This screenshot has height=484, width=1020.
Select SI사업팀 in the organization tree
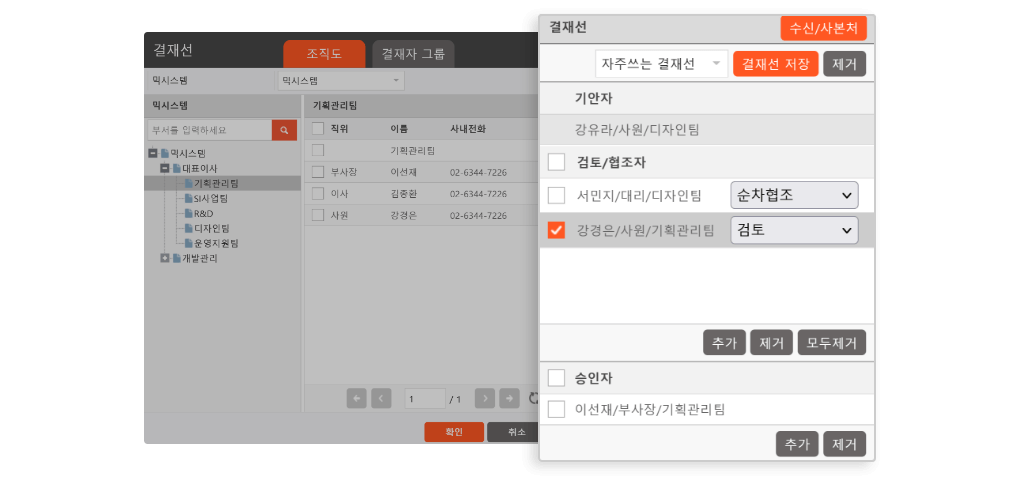pyautogui.click(x=211, y=198)
